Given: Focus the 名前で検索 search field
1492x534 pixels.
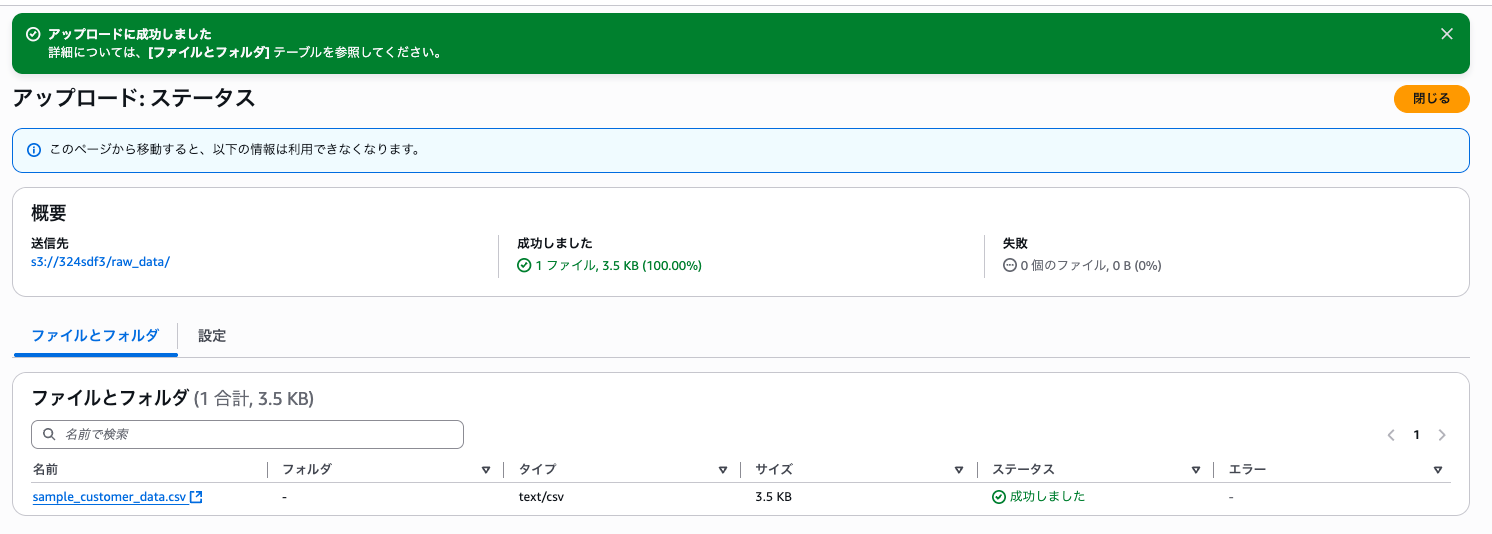Looking at the screenshot, I should pos(248,434).
